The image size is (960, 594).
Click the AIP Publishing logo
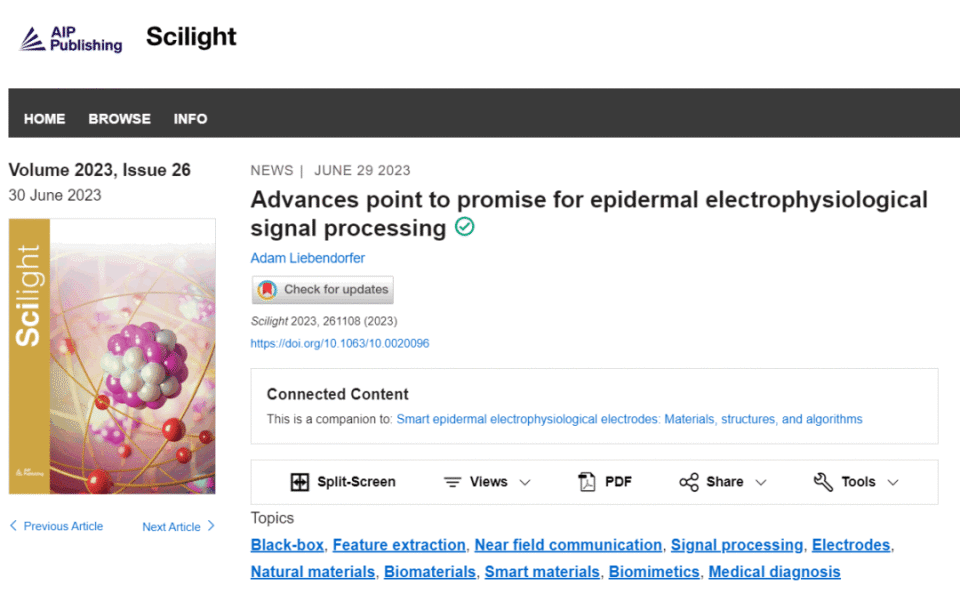point(71,39)
